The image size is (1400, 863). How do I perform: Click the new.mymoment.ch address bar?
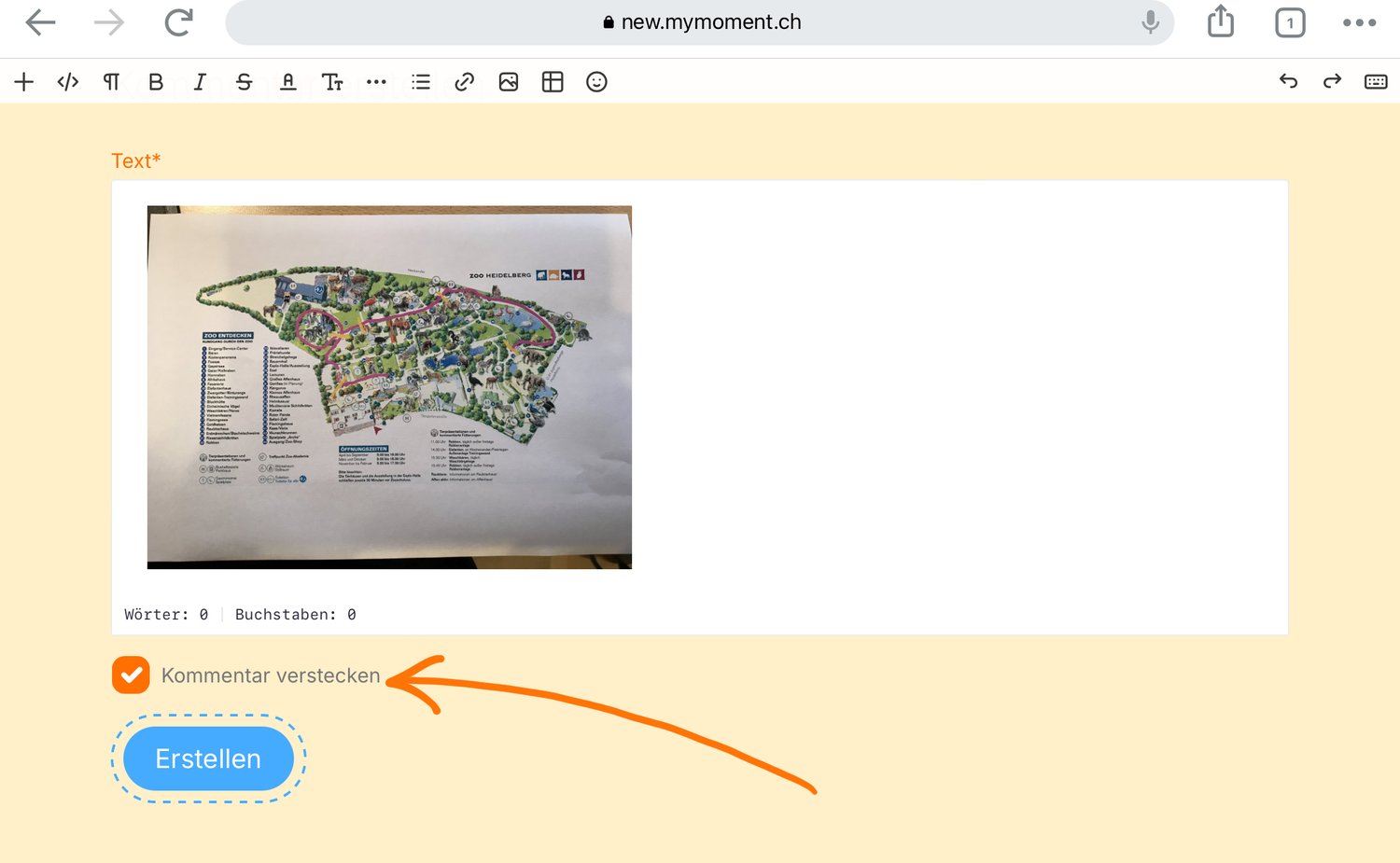(x=700, y=22)
